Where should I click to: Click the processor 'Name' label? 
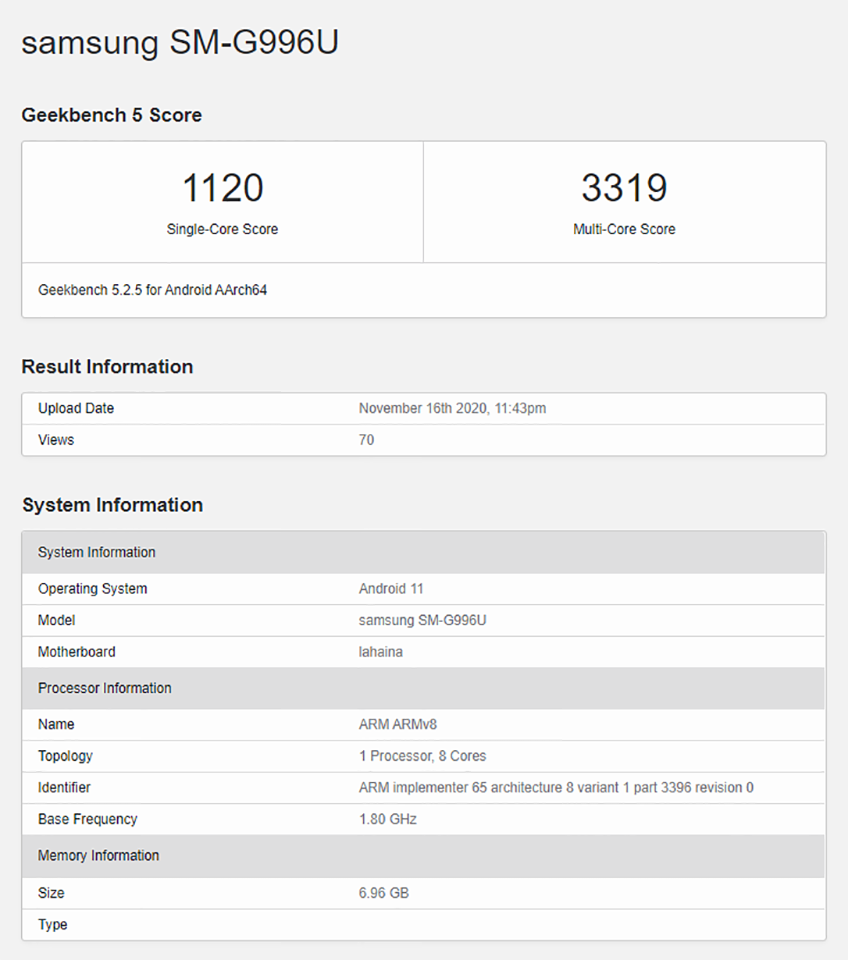pos(56,724)
